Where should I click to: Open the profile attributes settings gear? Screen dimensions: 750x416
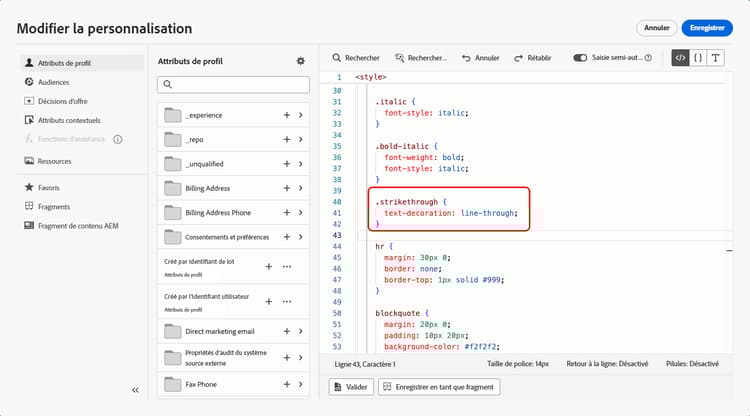(300, 61)
